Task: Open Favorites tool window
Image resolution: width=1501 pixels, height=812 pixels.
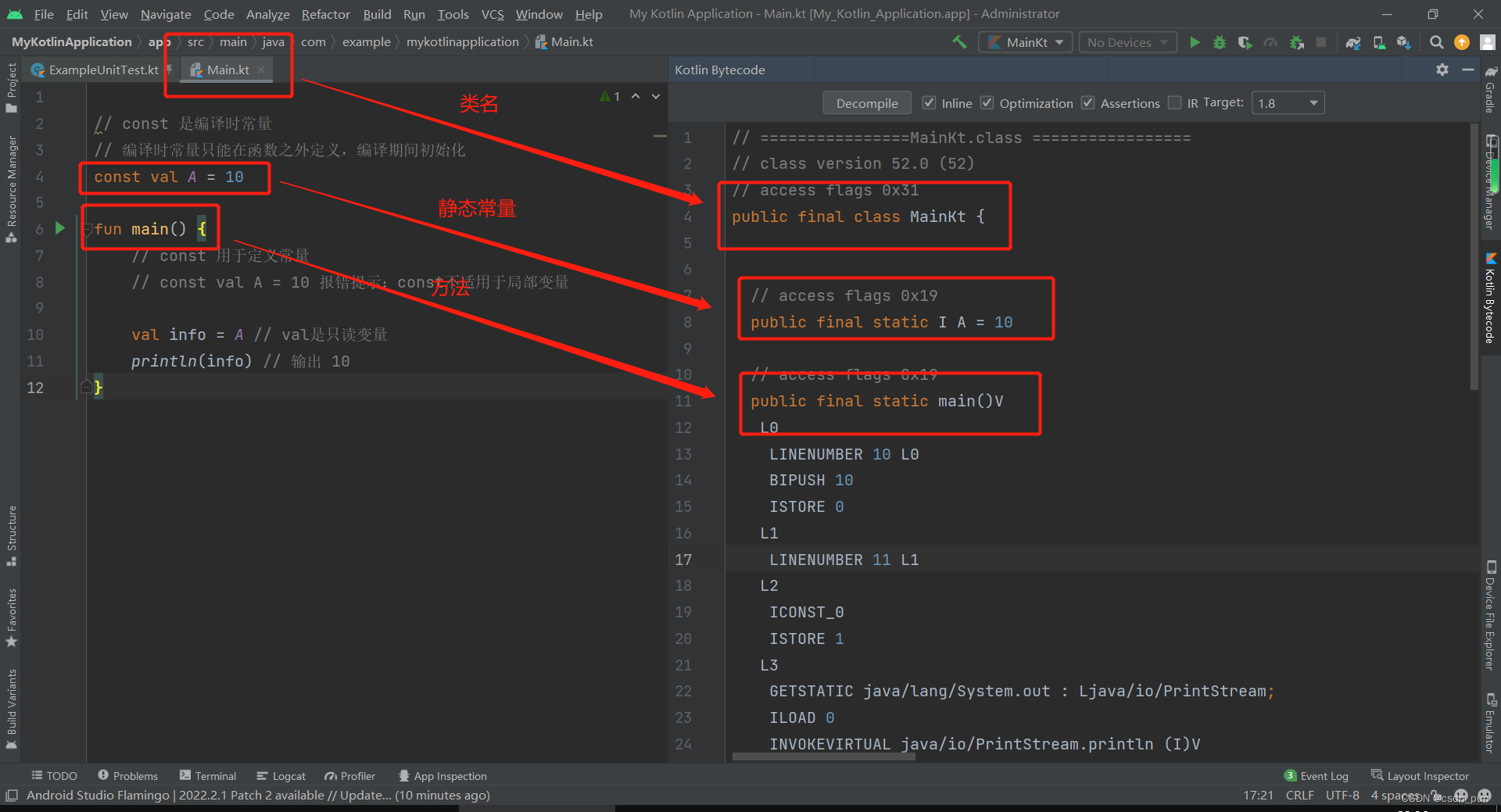Action: (11, 617)
